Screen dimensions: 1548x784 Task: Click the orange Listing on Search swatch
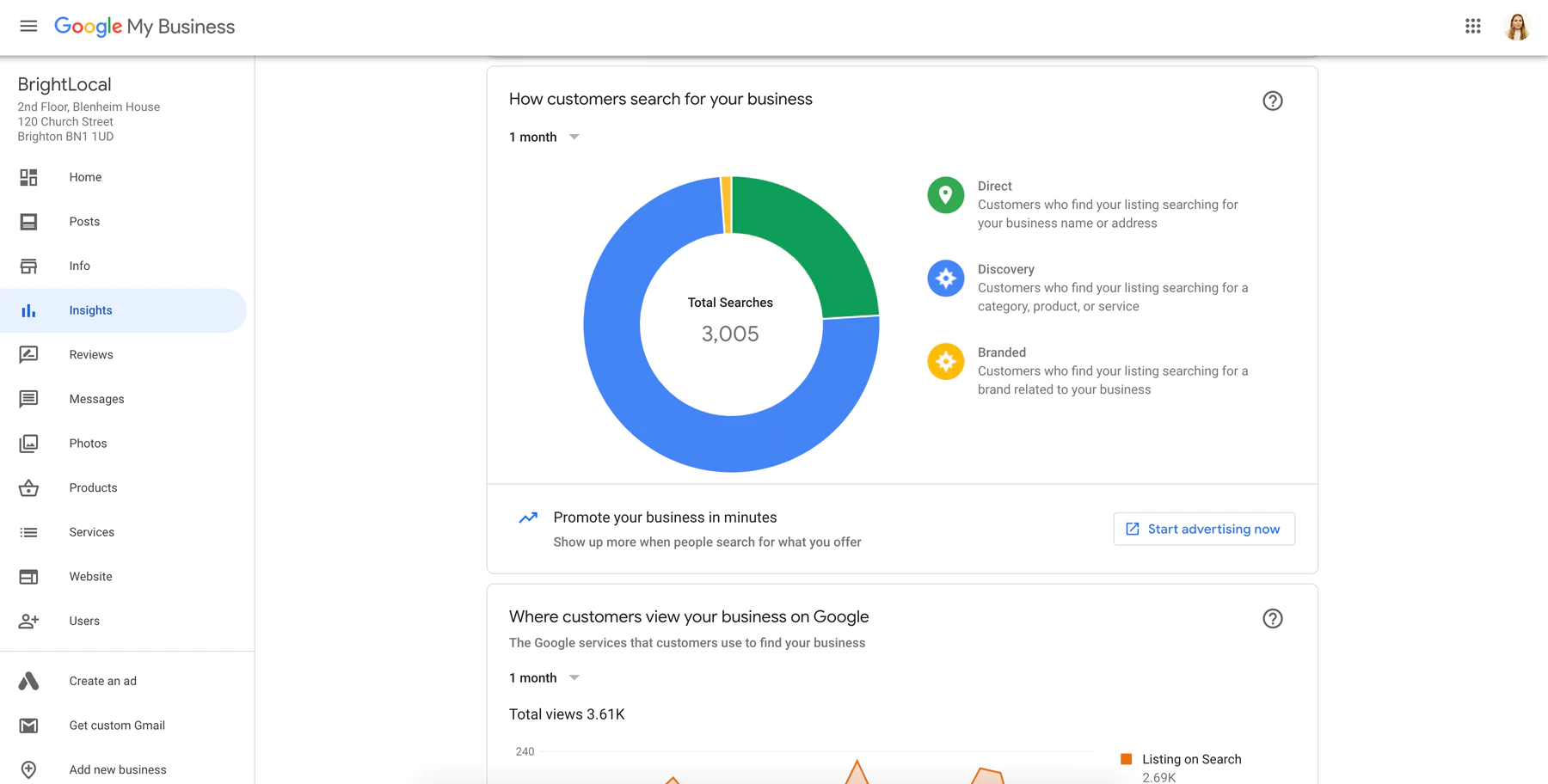(1127, 759)
